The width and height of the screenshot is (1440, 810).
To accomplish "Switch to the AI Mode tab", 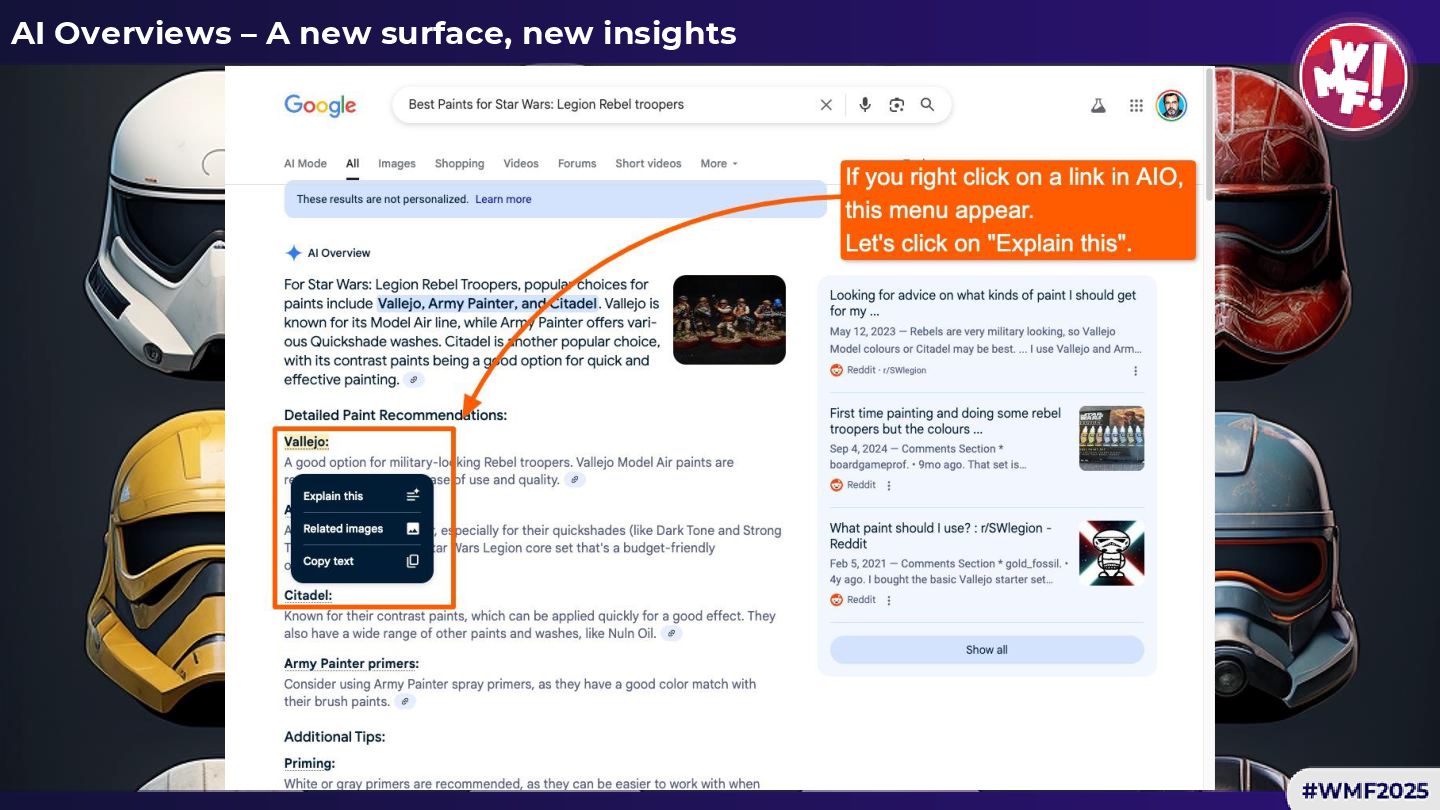I will (305, 164).
